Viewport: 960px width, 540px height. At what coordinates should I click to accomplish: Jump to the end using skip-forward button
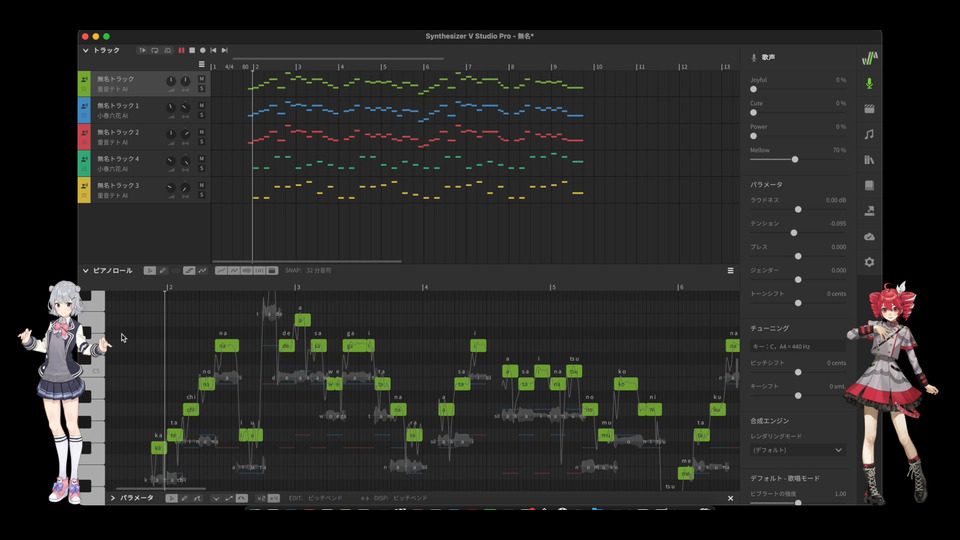[x=225, y=50]
